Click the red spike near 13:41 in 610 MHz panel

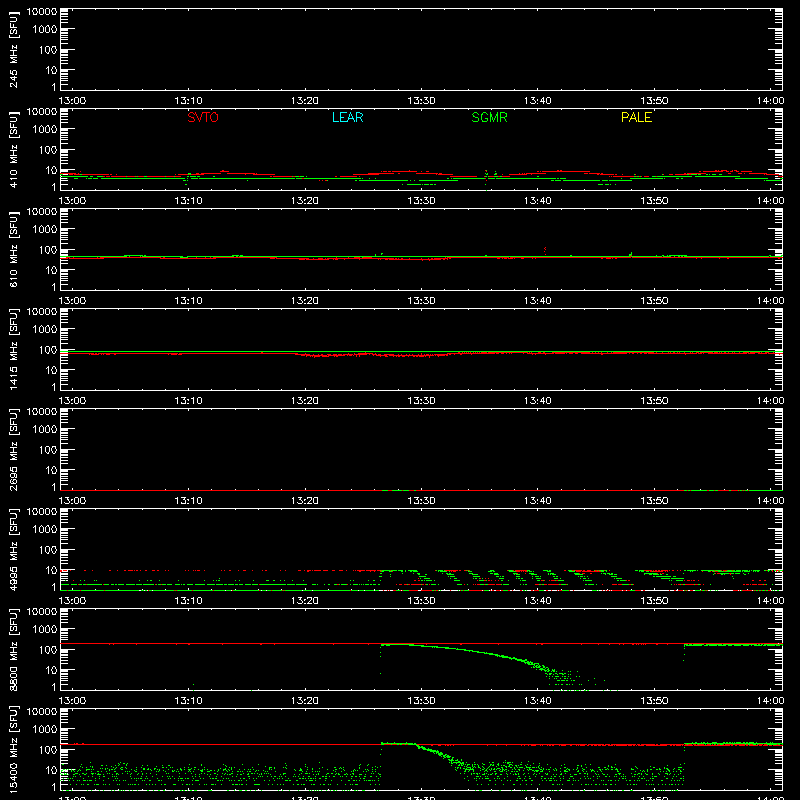click(545, 250)
